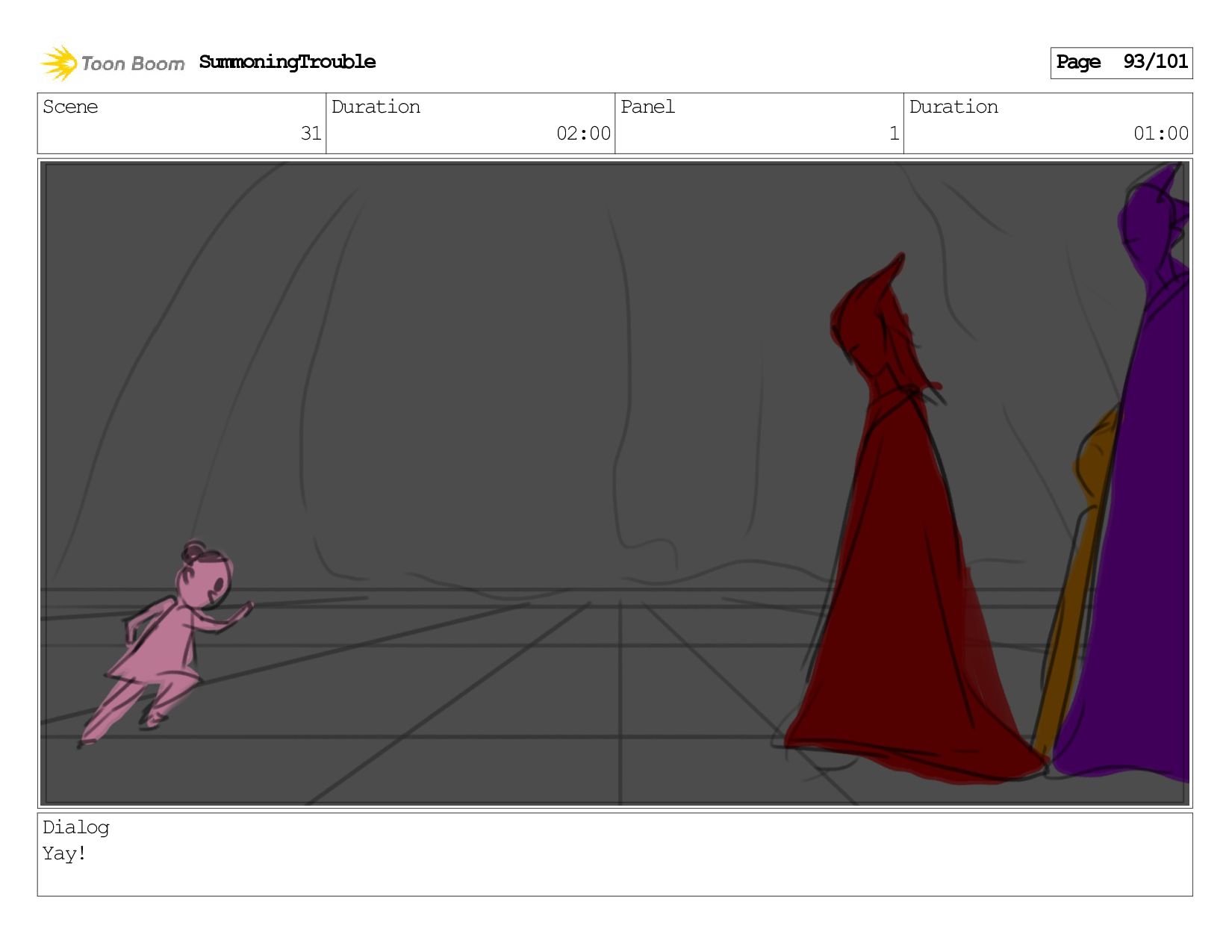Click the Toon Boom logo
Image resolution: width=1232 pixels, height=952 pixels.
[112, 63]
